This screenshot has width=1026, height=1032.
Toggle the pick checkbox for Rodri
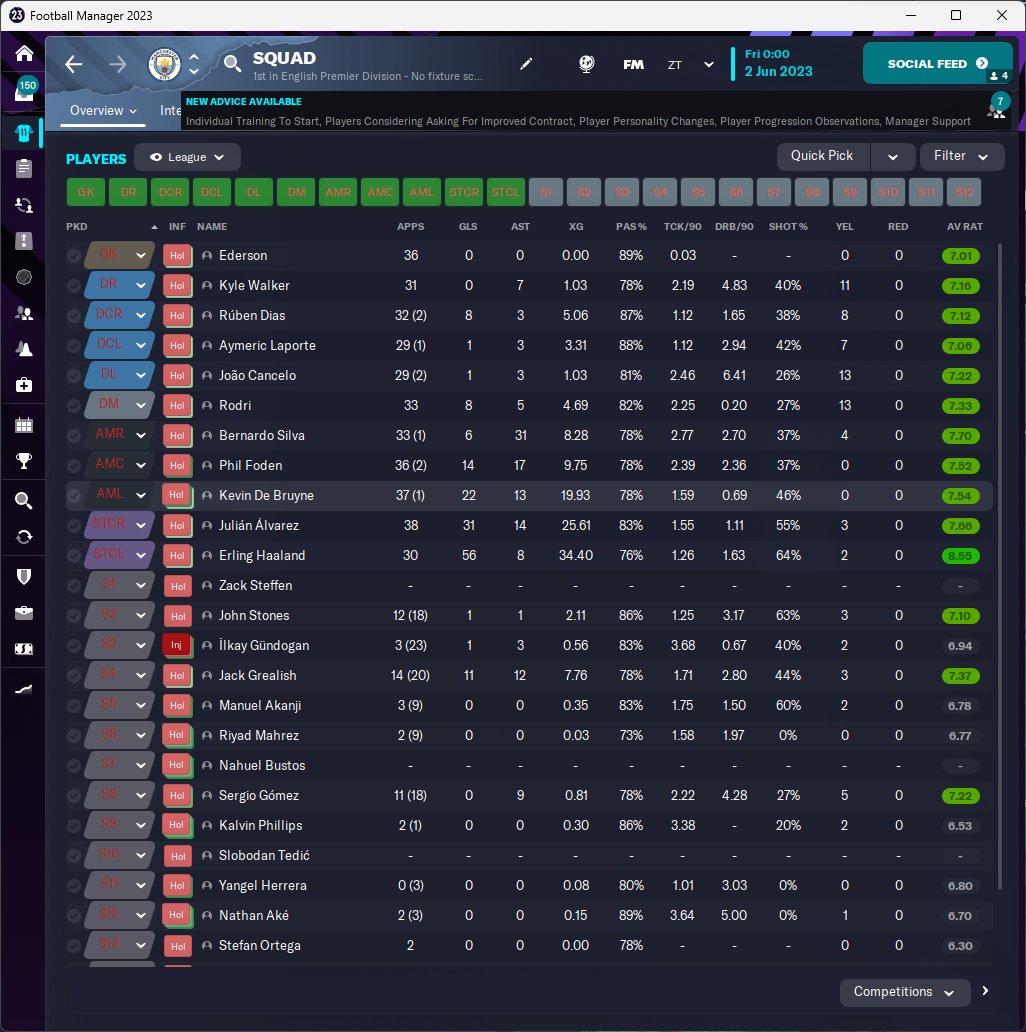click(x=74, y=405)
